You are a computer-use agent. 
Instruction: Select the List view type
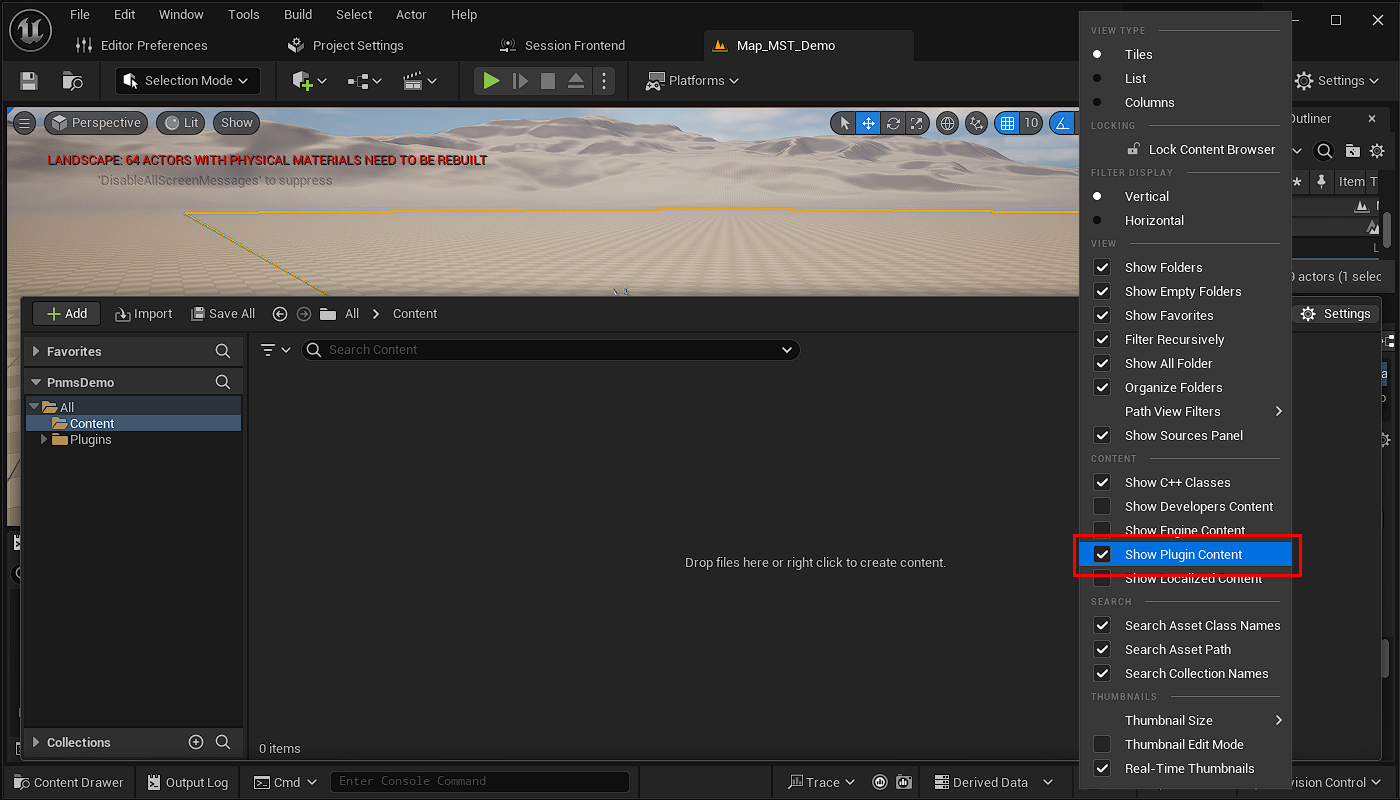point(1135,78)
